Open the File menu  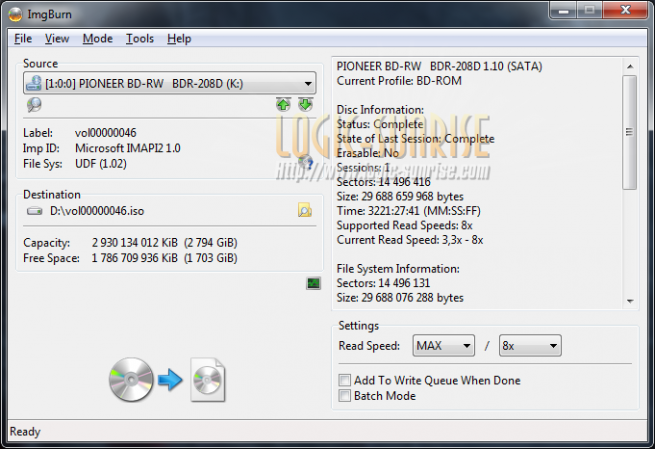point(23,39)
